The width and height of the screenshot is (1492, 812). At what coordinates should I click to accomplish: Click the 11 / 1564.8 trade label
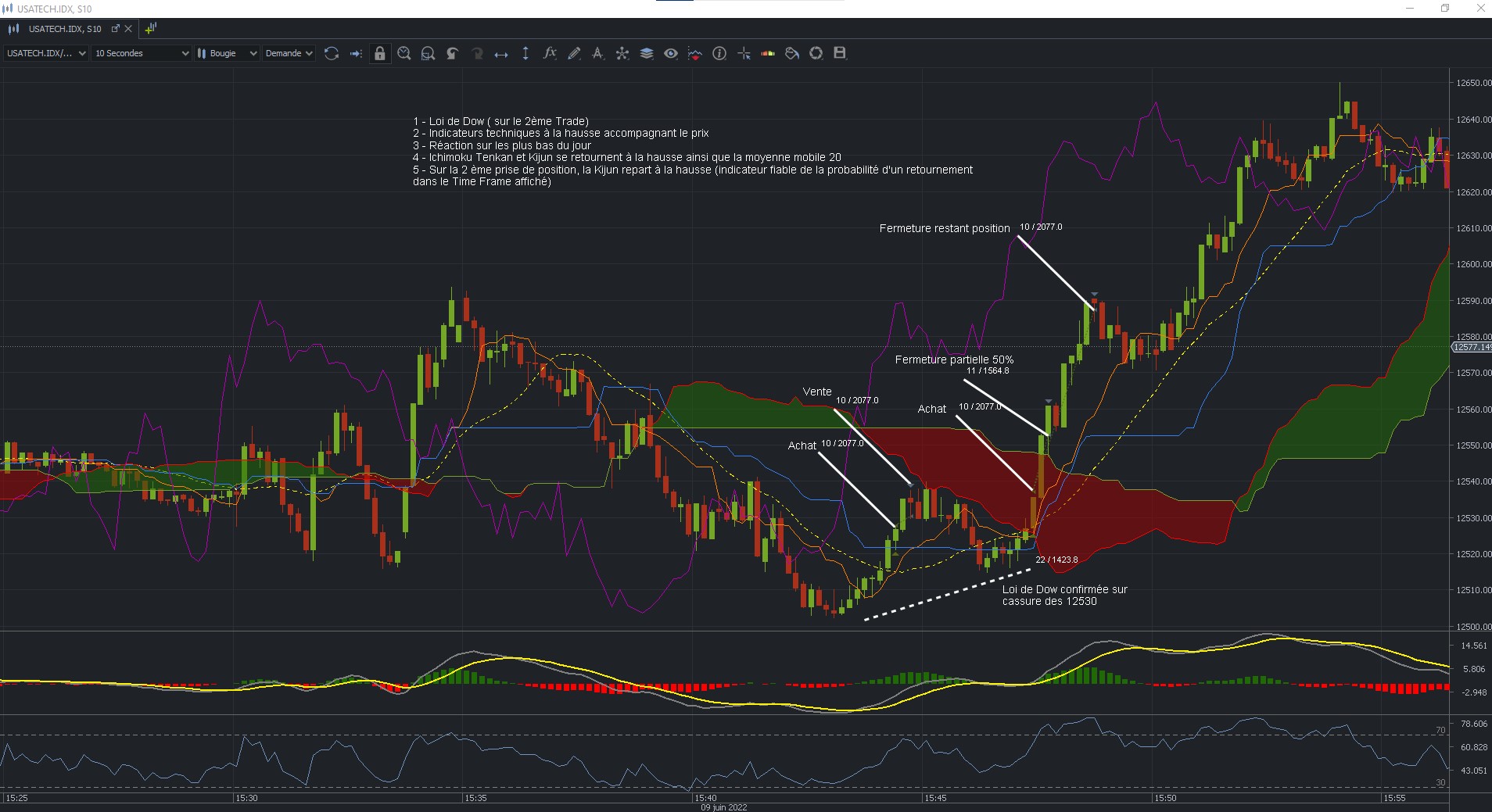(x=988, y=370)
